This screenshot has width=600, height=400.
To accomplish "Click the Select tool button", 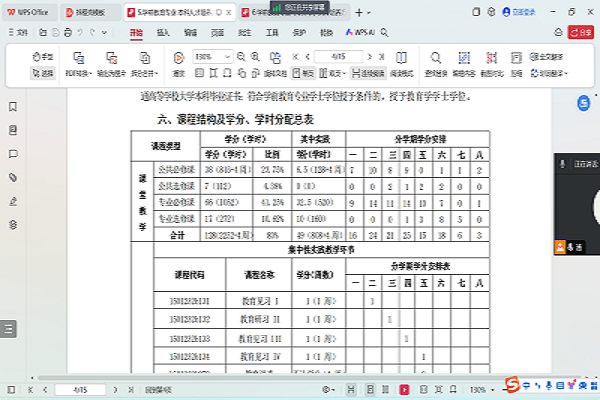I will pyautogui.click(x=42, y=73).
